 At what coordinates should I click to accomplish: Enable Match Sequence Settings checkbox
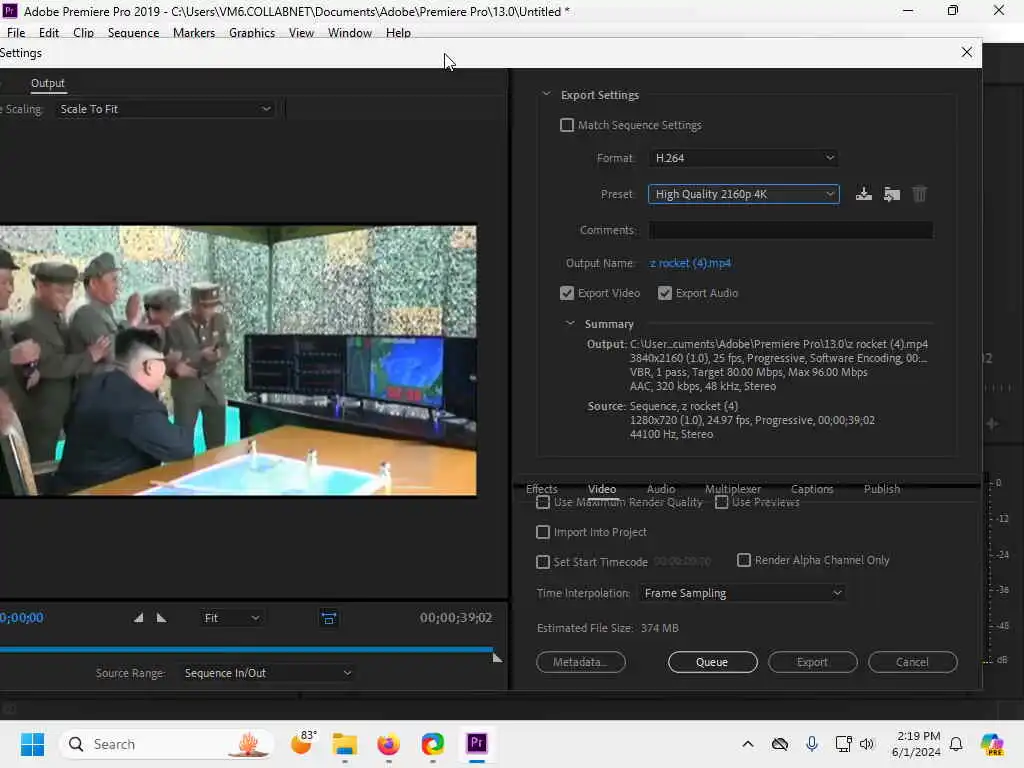(x=567, y=125)
